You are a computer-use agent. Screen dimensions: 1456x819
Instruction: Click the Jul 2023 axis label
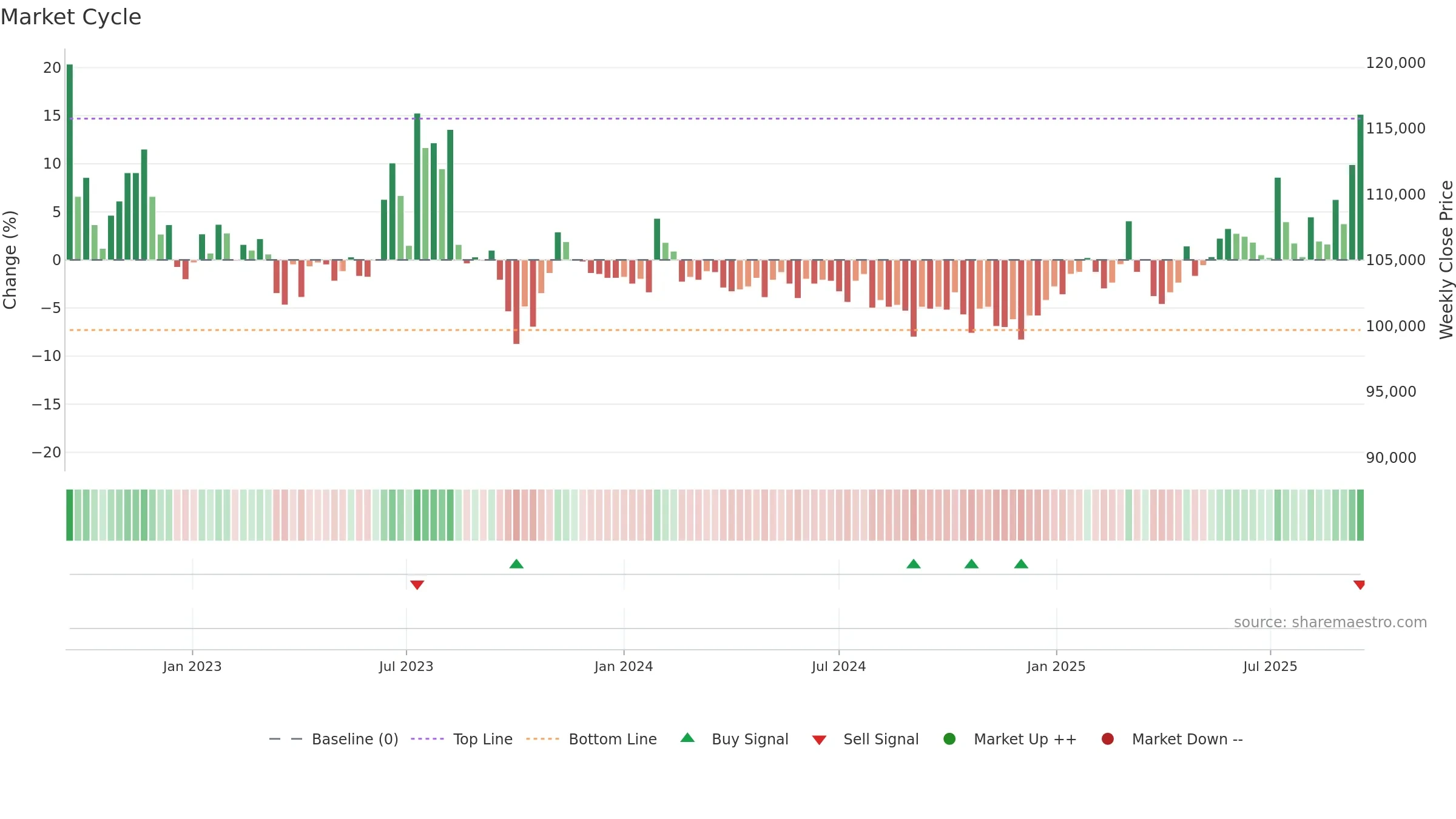click(x=406, y=667)
